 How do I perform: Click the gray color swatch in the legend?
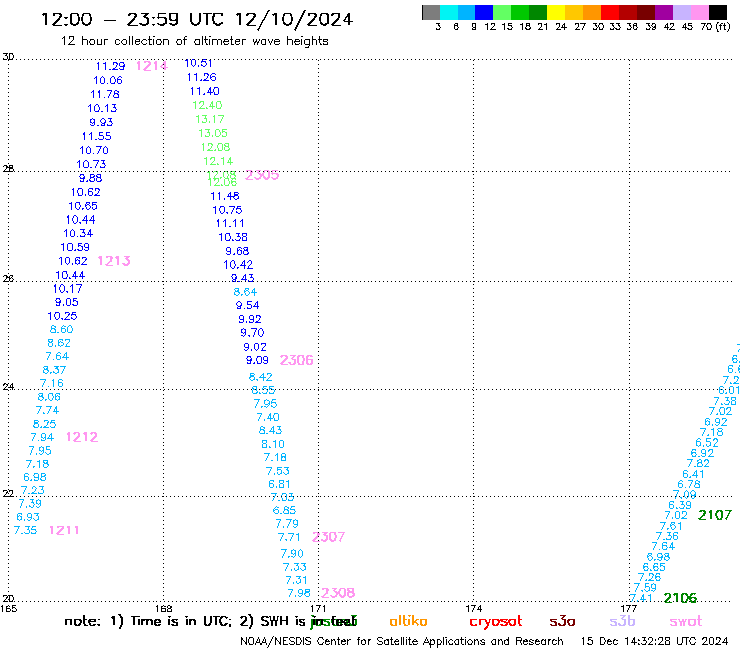click(431, 12)
